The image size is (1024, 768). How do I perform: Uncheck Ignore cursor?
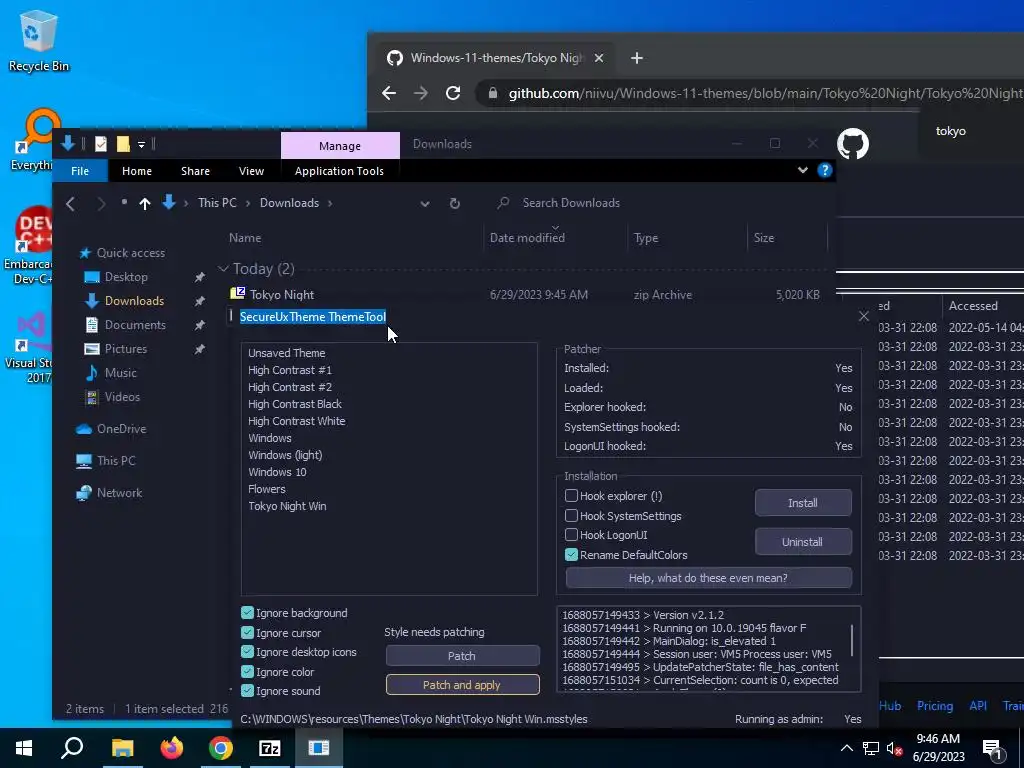coord(247,632)
